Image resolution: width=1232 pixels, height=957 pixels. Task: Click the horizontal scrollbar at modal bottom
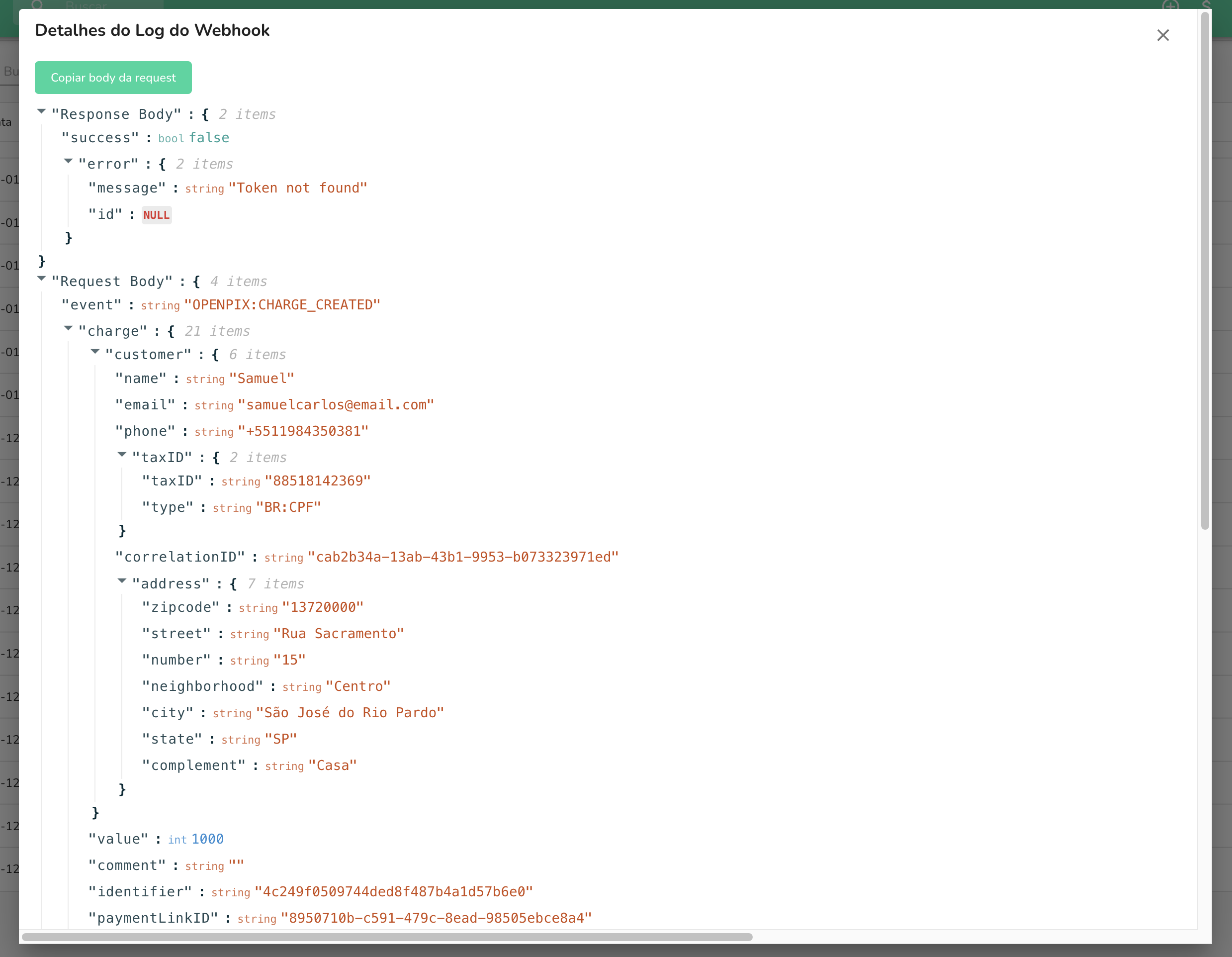pos(387,937)
